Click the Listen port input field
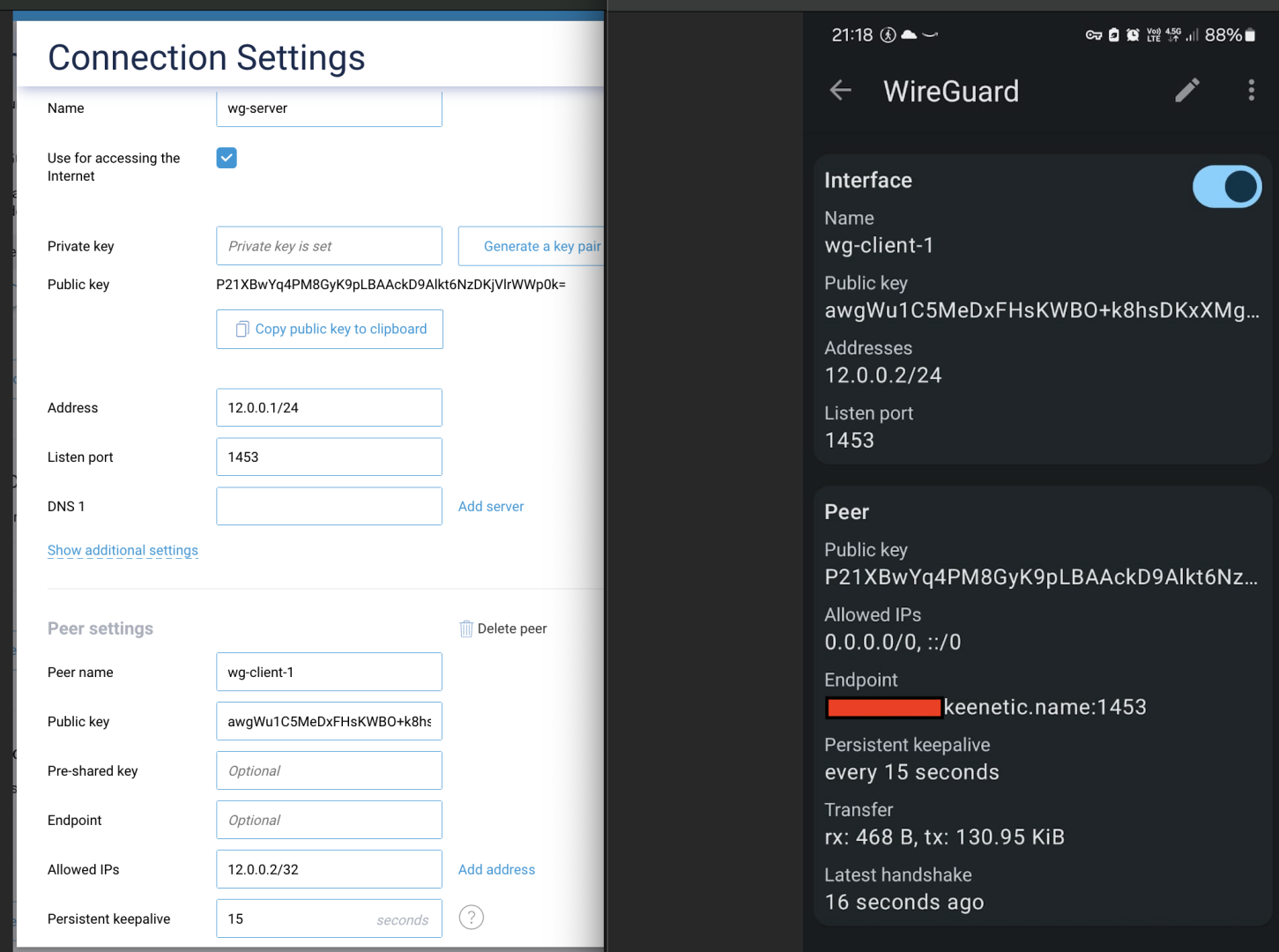Viewport: 1279px width, 952px height. click(x=329, y=457)
